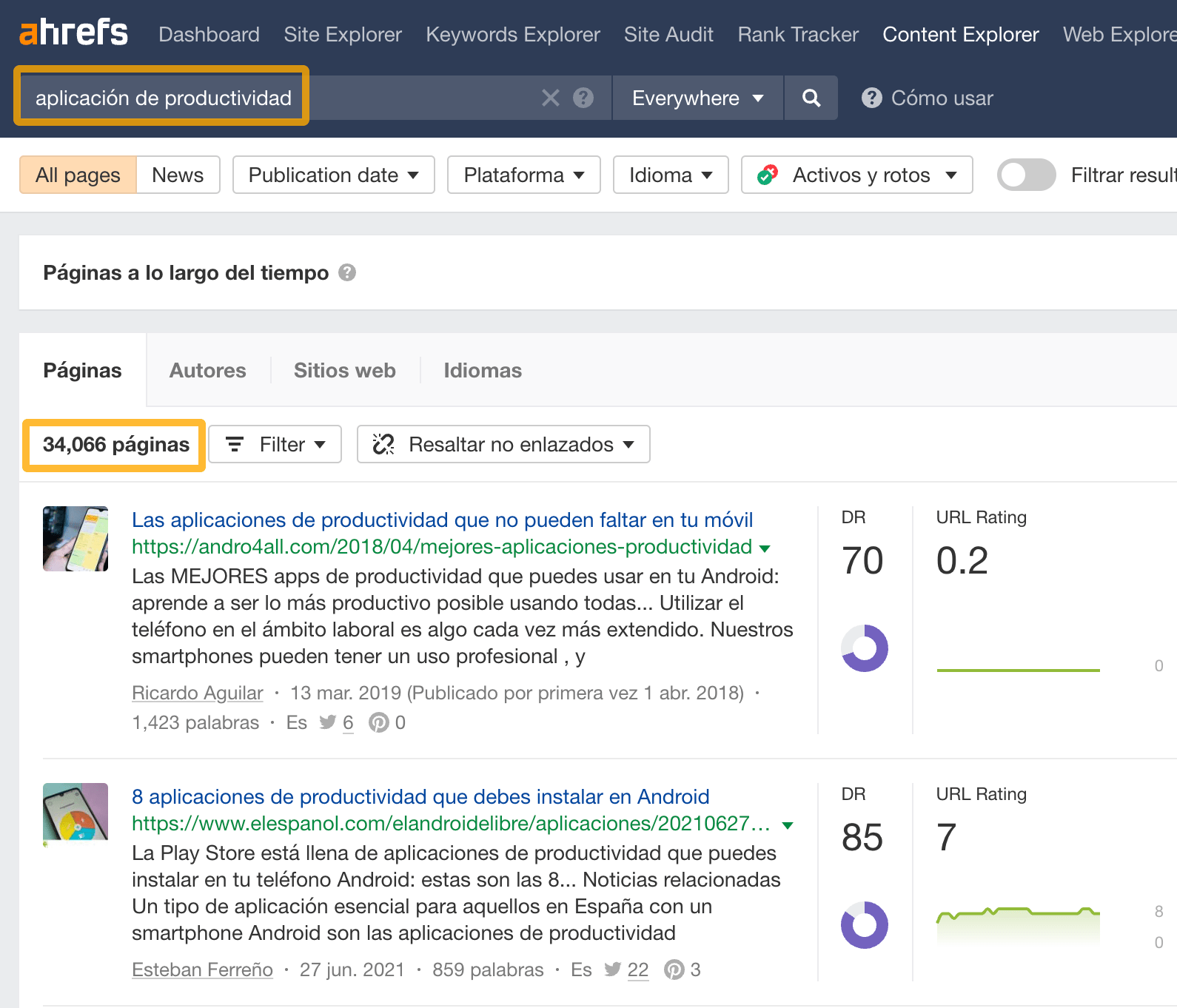
Task: Click URL Rating sparkline for 0.2 result
Action: [1019, 670]
